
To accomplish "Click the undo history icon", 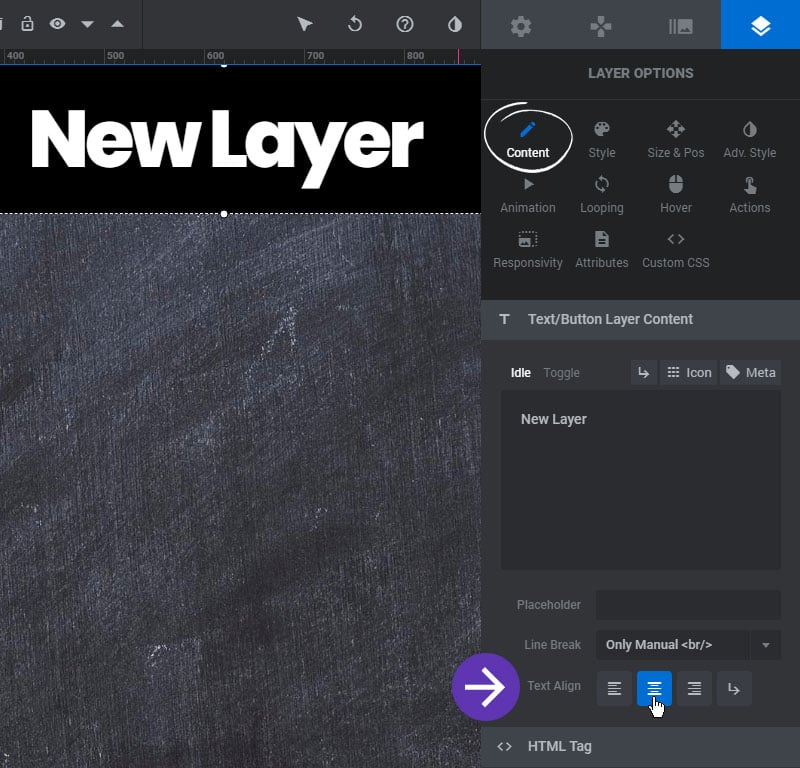I will point(355,24).
